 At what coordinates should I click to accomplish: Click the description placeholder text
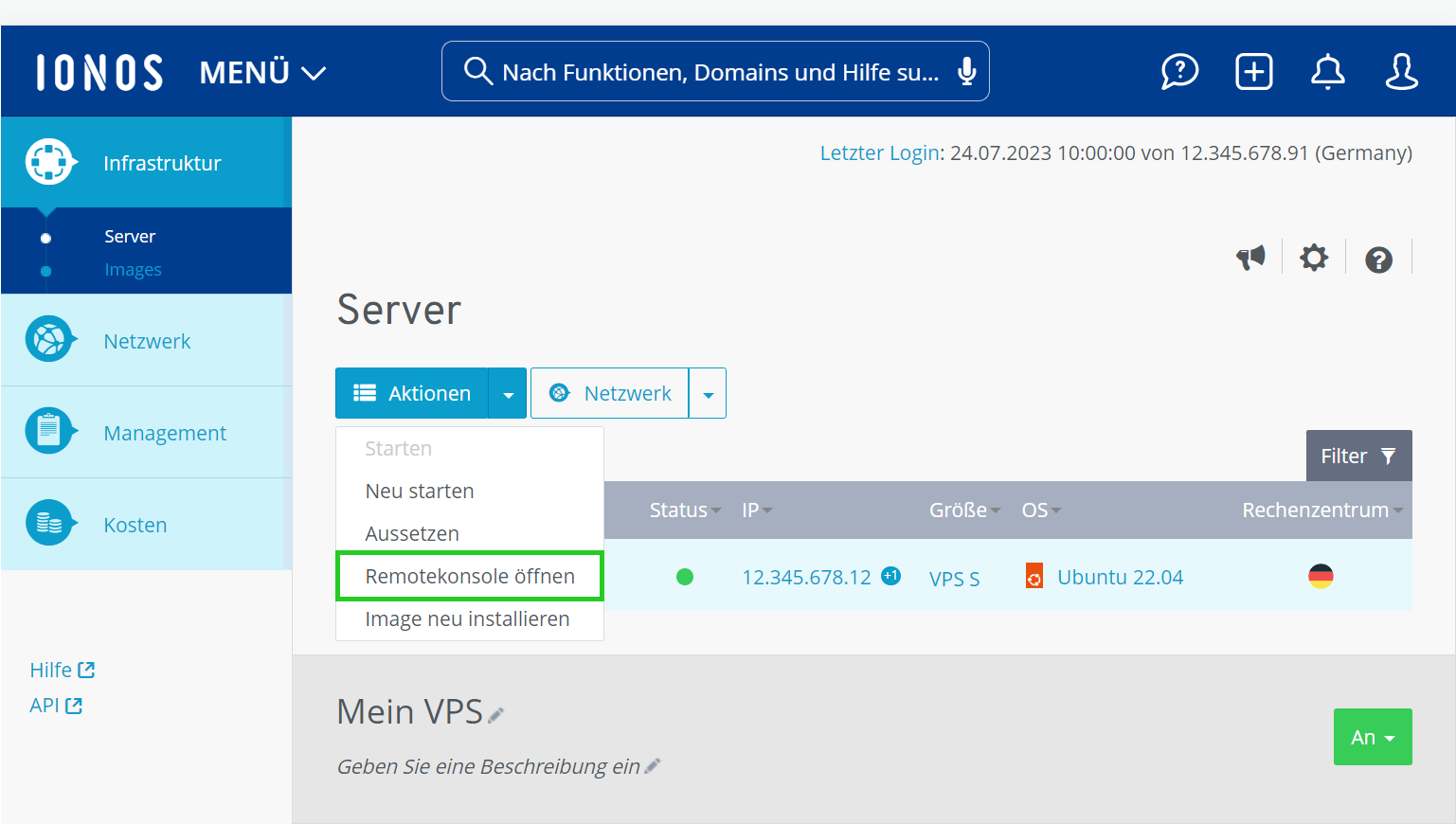[489, 766]
